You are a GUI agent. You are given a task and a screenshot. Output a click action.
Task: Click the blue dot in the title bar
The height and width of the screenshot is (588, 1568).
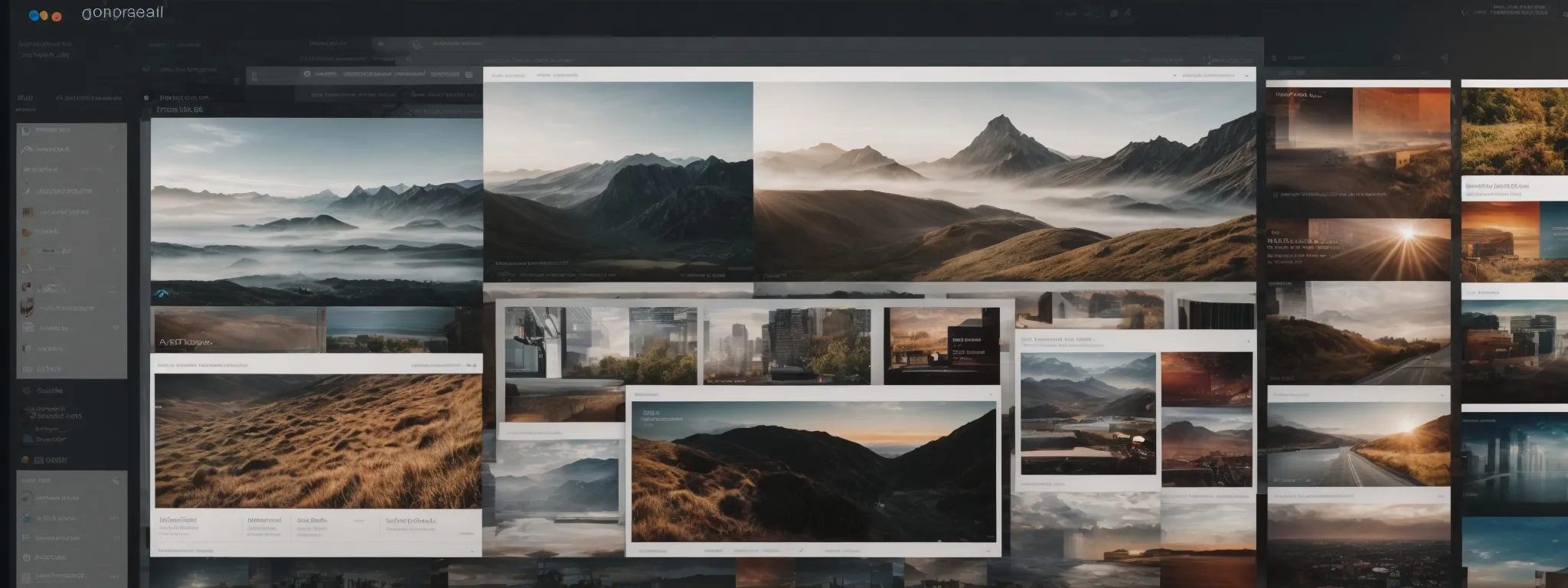coord(32,15)
